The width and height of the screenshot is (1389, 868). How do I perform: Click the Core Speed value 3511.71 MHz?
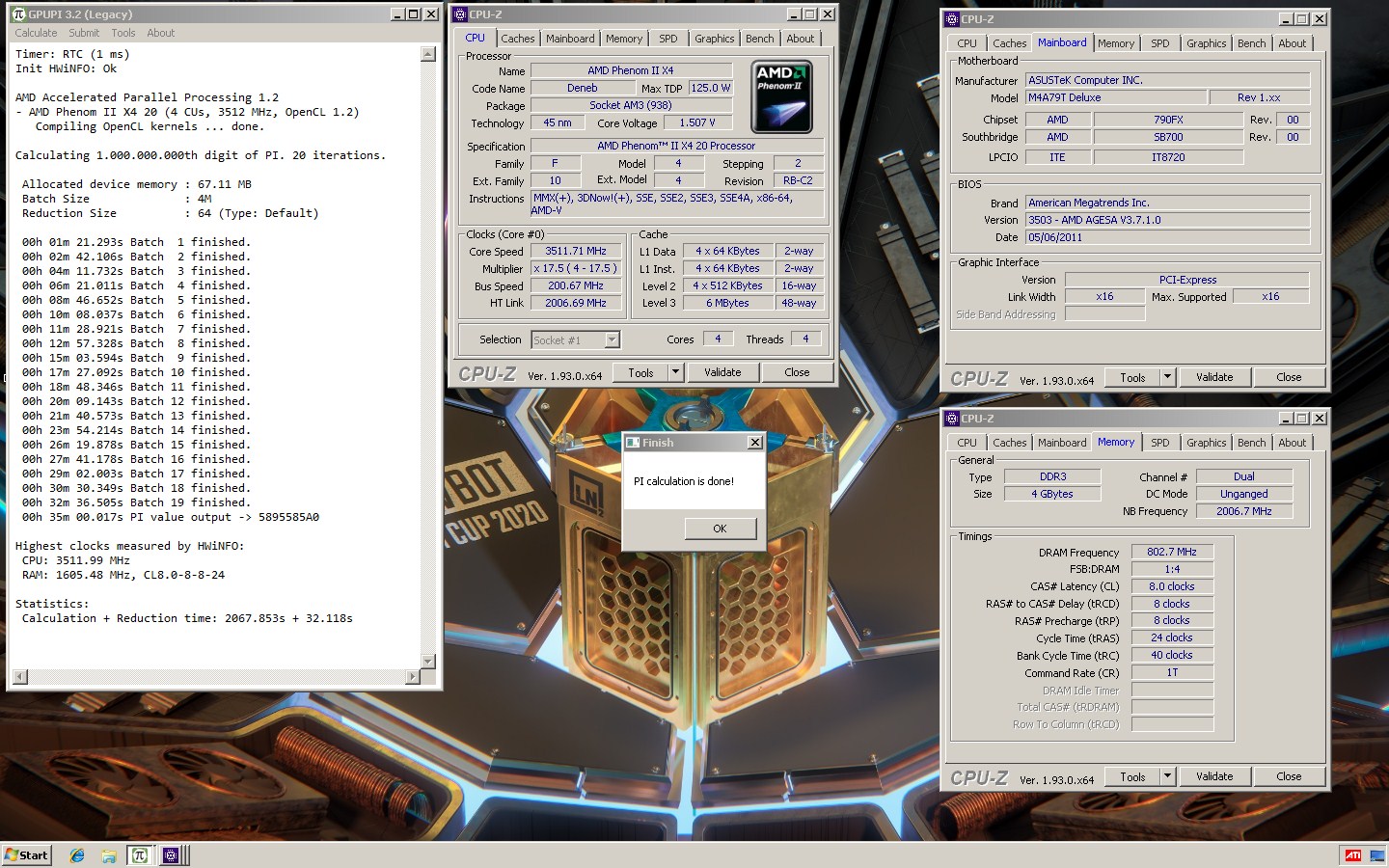[576, 251]
